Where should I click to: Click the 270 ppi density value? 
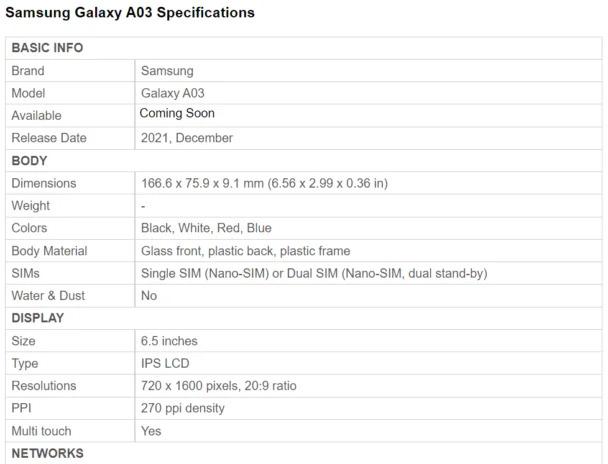pyautogui.click(x=183, y=408)
